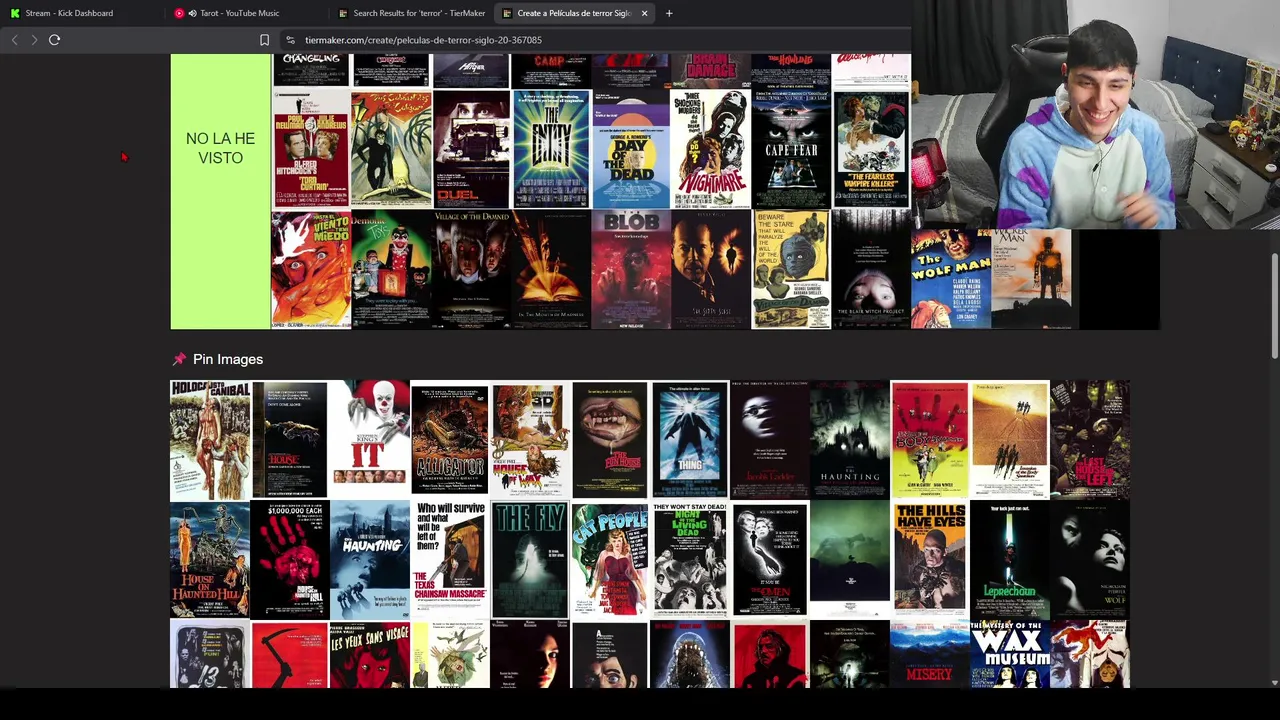Image resolution: width=1280 pixels, height=720 pixels.
Task: Select The Wicker Man poster
Action: tap(1031, 278)
